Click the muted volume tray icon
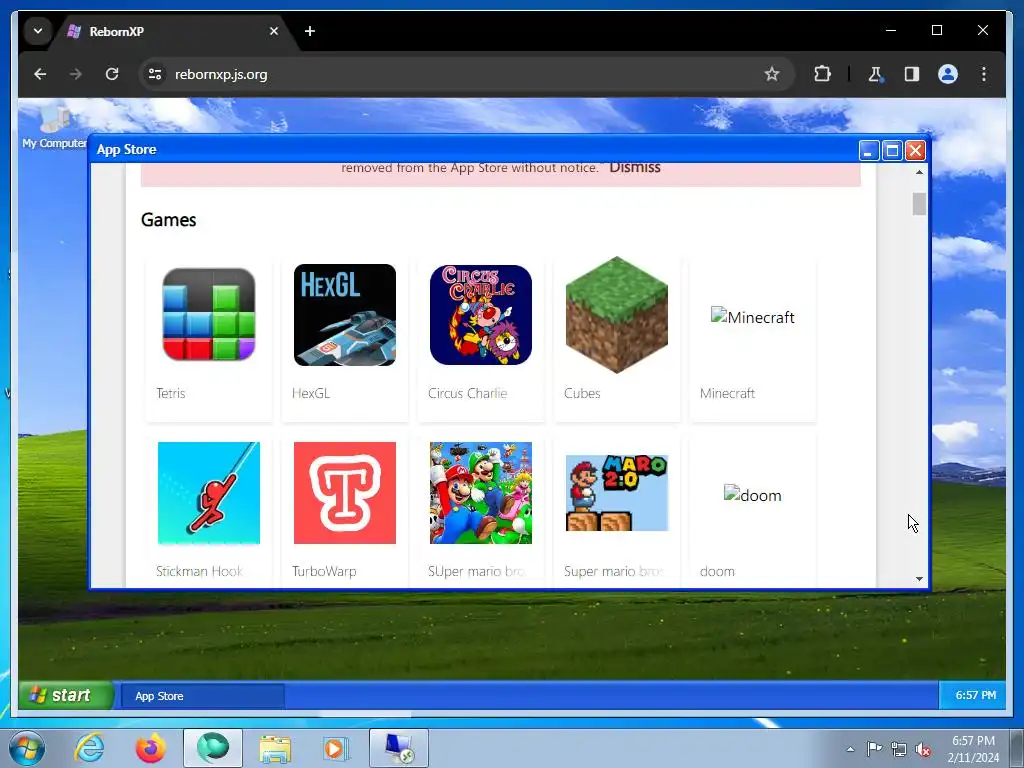 tap(923, 749)
